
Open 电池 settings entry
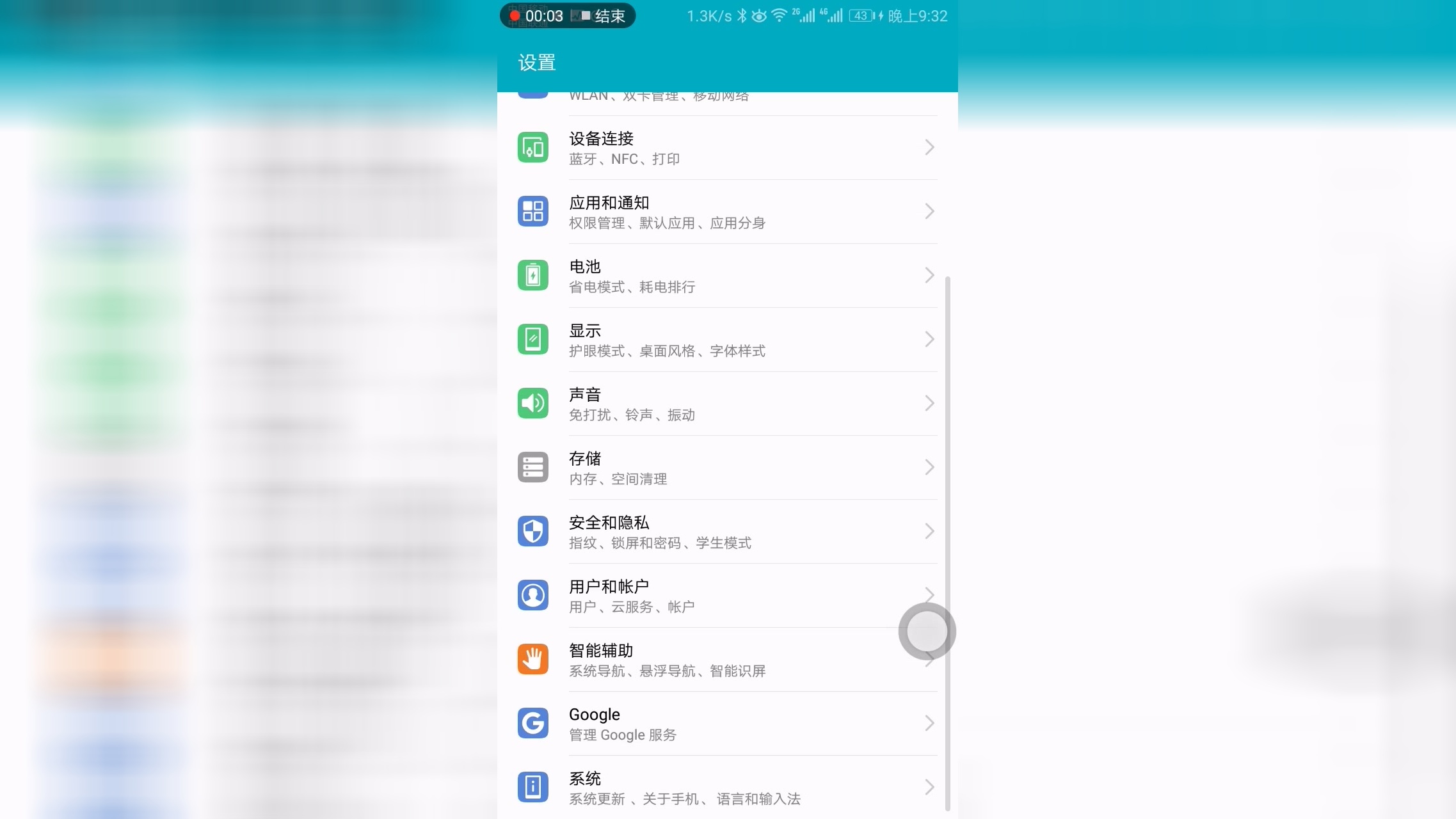pyautogui.click(x=727, y=275)
